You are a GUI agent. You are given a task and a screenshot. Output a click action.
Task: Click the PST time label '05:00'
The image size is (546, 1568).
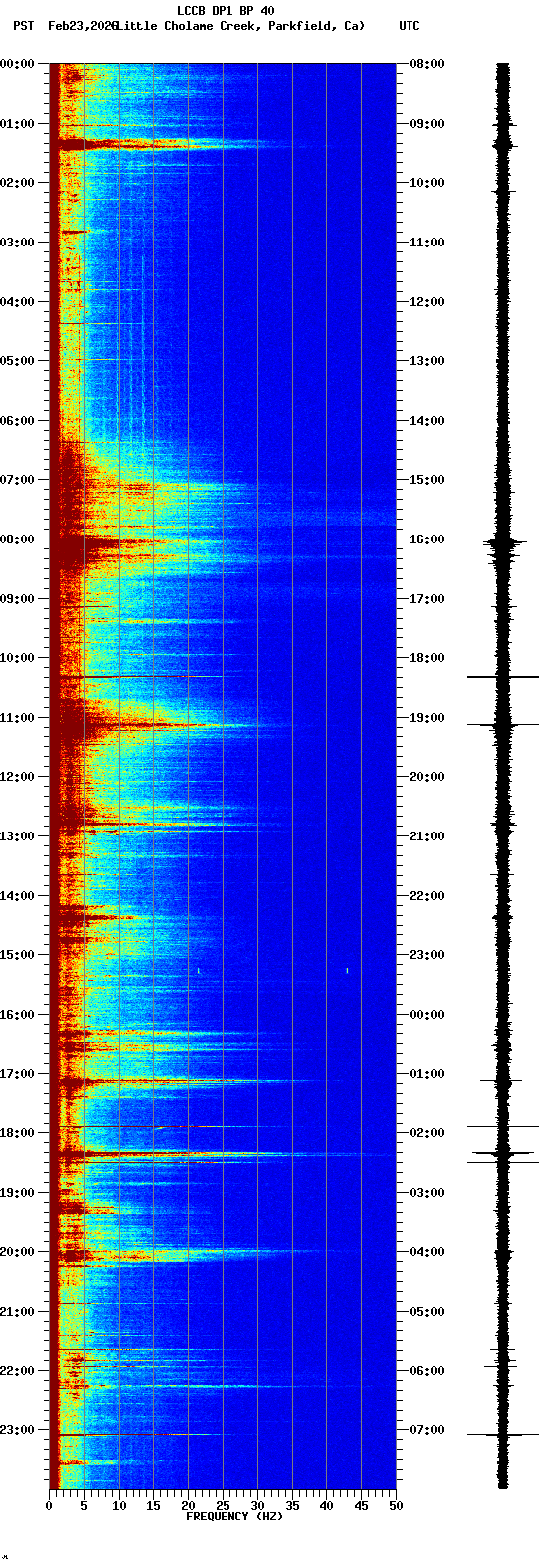click(17, 361)
